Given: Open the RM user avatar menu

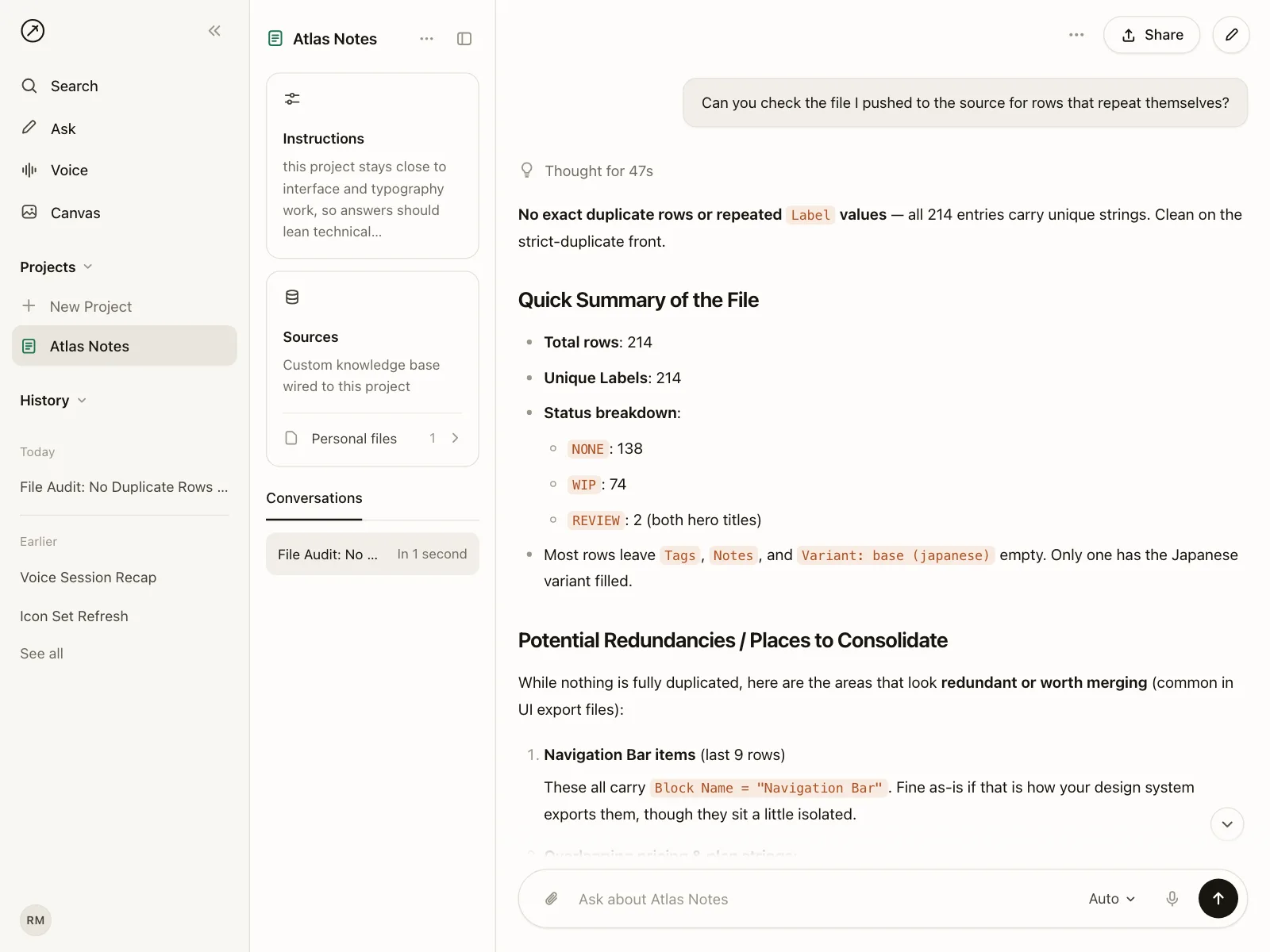Looking at the screenshot, I should [36, 920].
